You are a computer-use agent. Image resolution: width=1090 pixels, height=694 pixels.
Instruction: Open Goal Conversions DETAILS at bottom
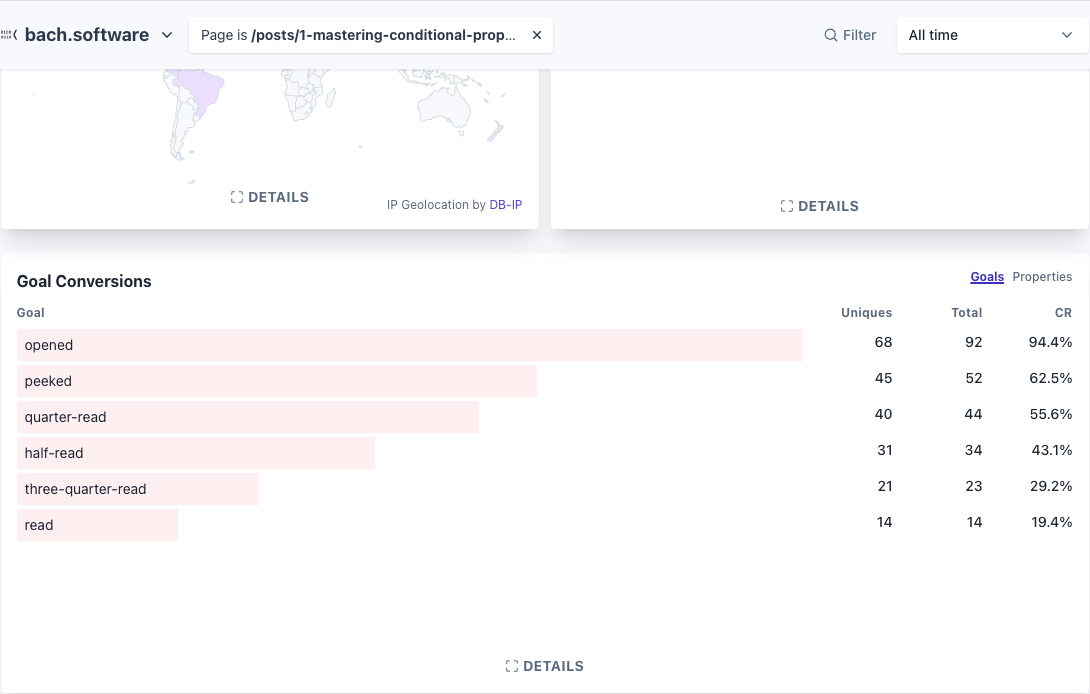[x=545, y=666]
